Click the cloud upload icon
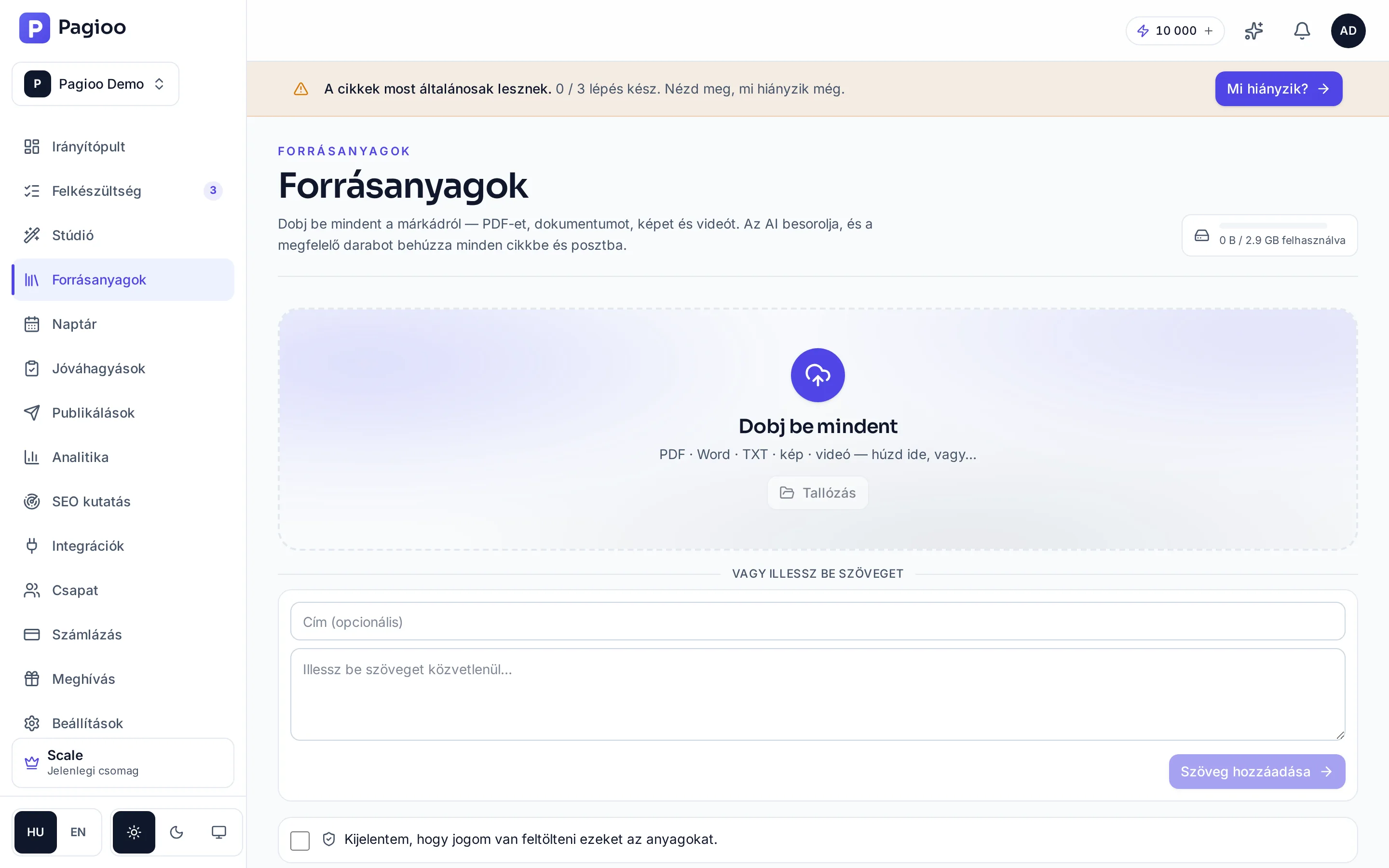 pyautogui.click(x=817, y=375)
